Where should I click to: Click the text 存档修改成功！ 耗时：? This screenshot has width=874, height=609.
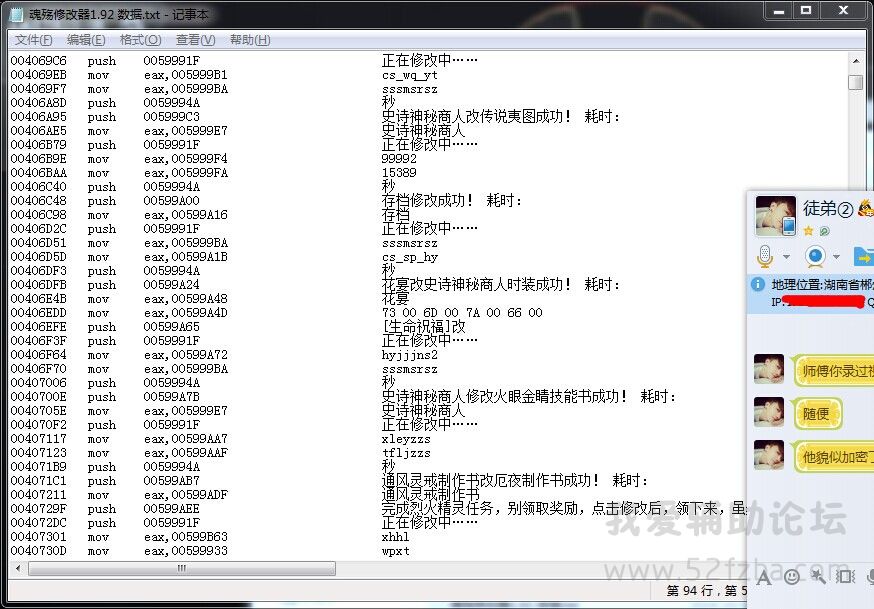coord(452,201)
